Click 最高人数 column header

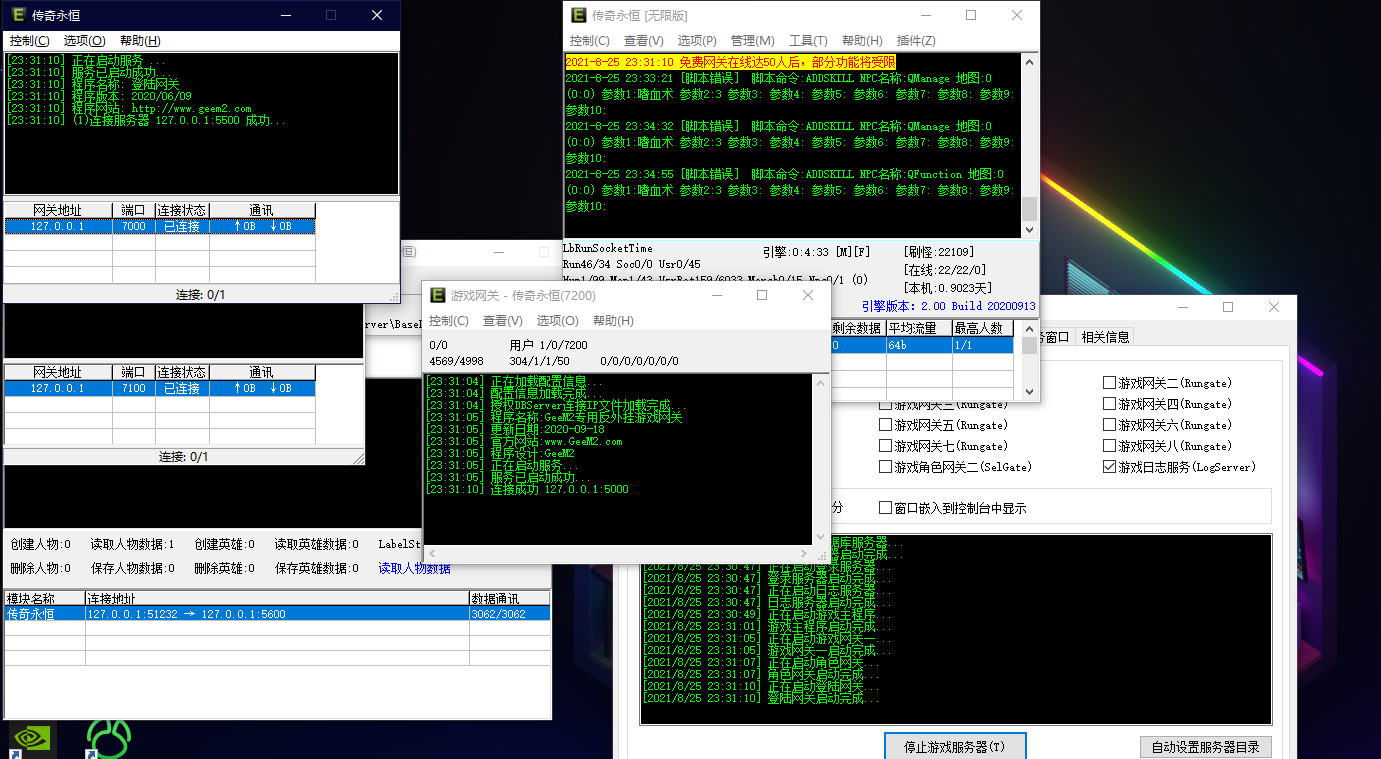click(984, 328)
